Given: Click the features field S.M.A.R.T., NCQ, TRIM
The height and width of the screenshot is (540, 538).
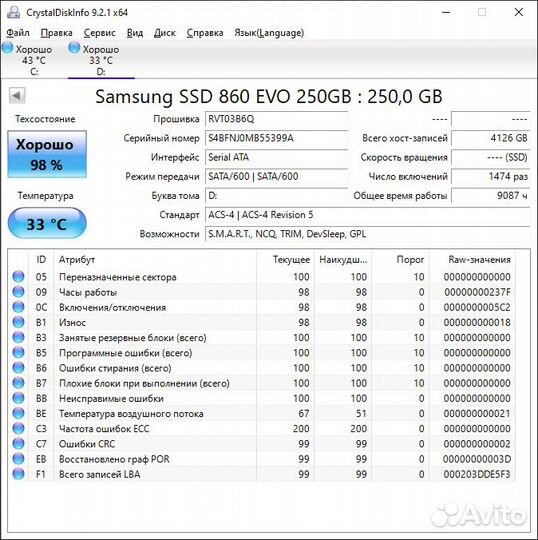Looking at the screenshot, I should coord(368,235).
